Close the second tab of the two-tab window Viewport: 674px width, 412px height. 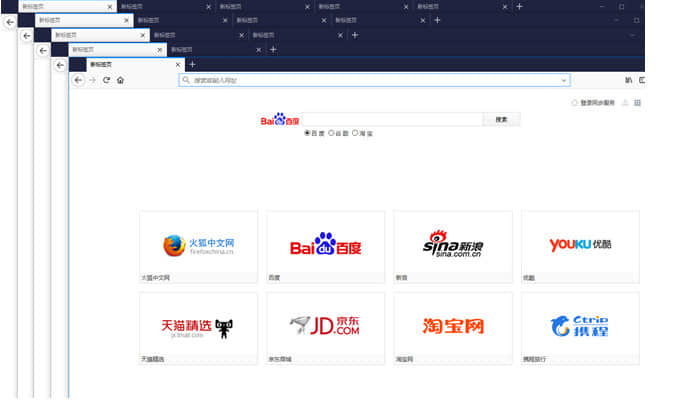(x=258, y=50)
